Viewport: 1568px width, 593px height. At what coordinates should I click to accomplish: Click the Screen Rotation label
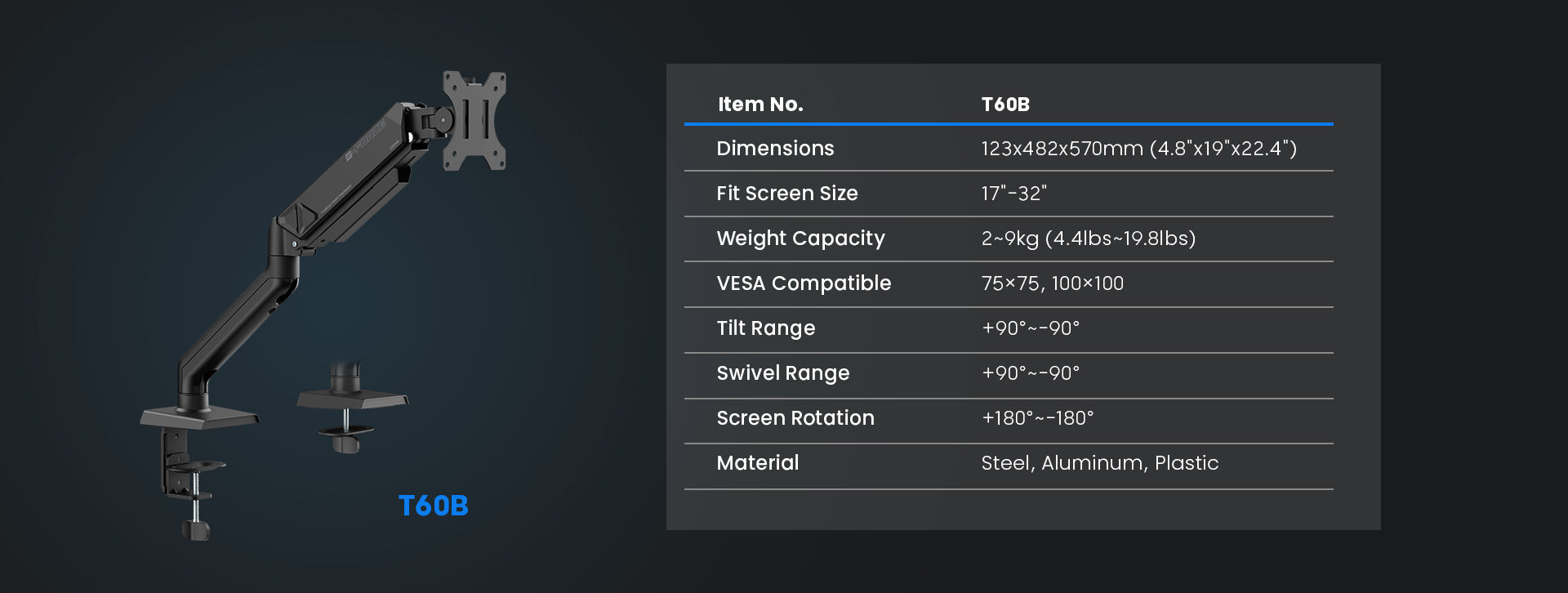click(x=795, y=418)
